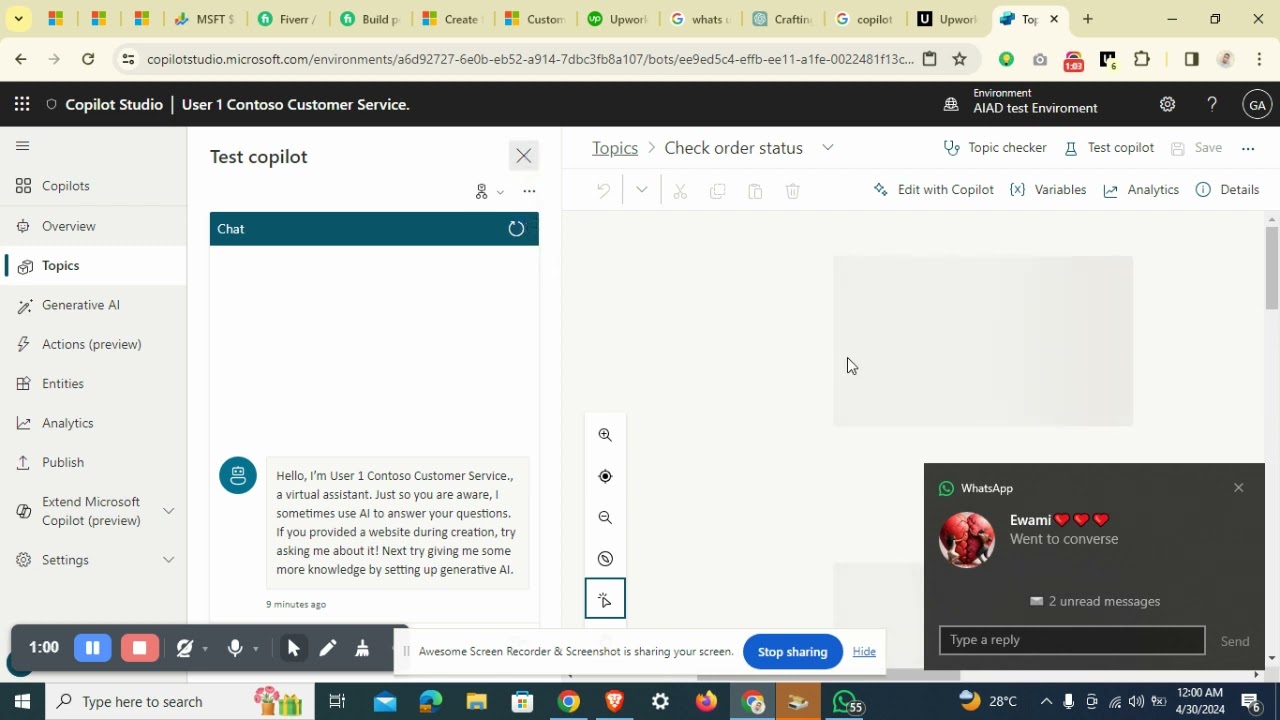Go to the Topics breadcrumb link
The height and width of the screenshot is (720, 1280).
click(x=615, y=148)
